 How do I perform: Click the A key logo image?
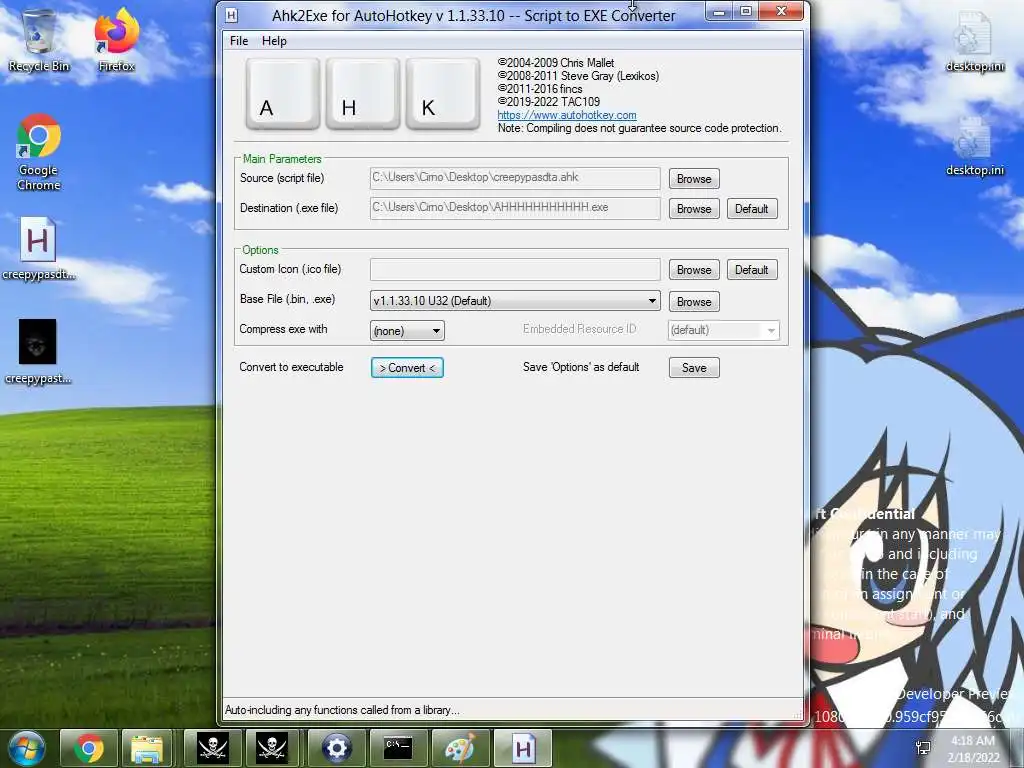point(283,93)
